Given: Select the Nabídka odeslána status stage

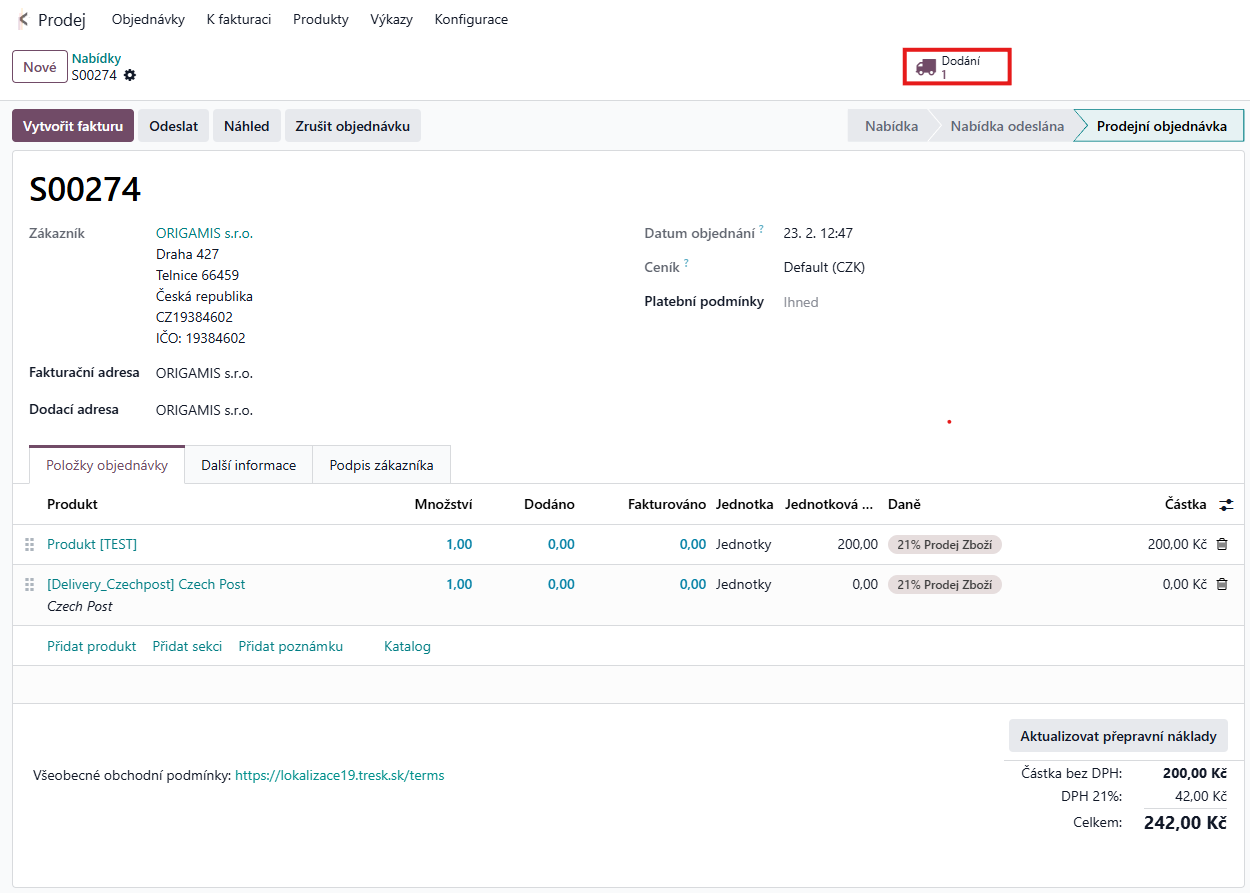Looking at the screenshot, I should pos(1006,126).
